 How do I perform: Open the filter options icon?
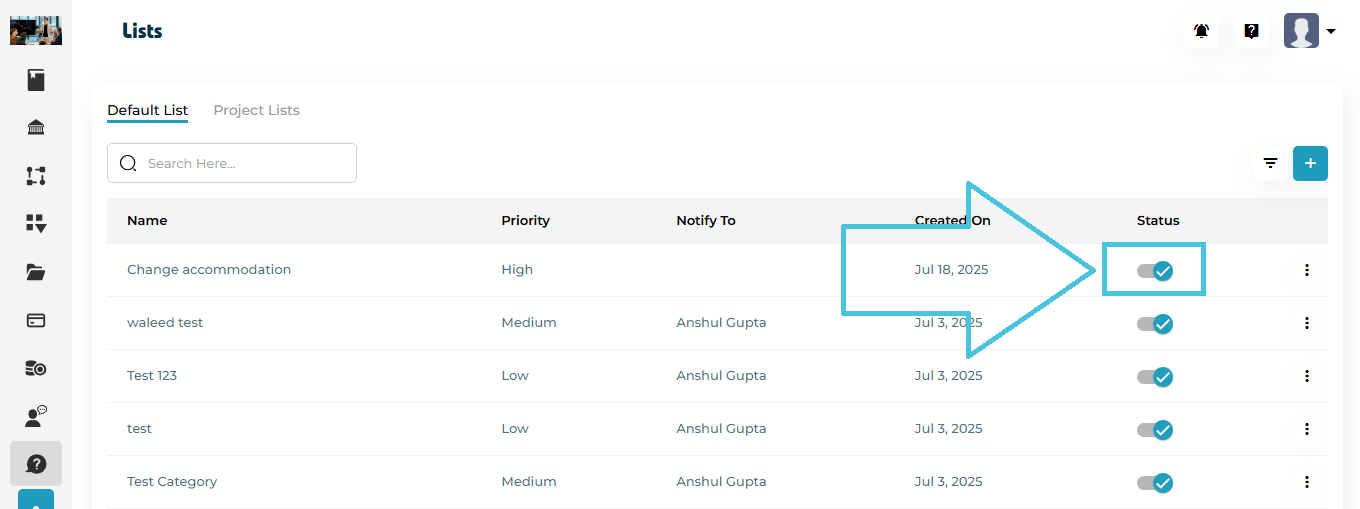pyautogui.click(x=1270, y=163)
